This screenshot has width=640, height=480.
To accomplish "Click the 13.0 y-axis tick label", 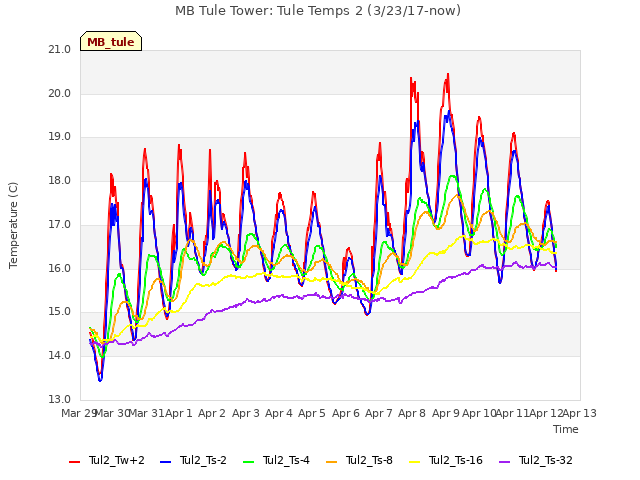I will [x=60, y=399].
